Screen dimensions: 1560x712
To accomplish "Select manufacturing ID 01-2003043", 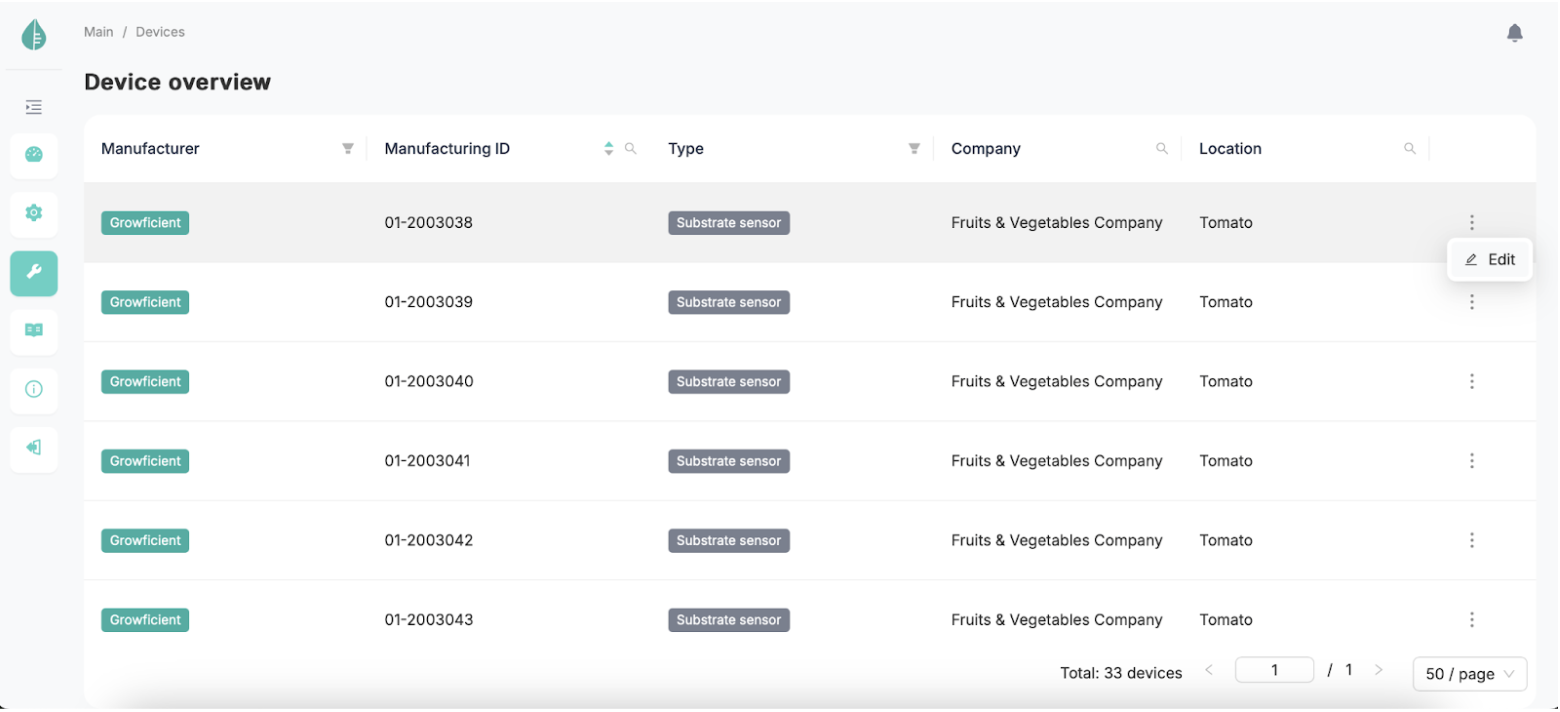I will 429,620.
